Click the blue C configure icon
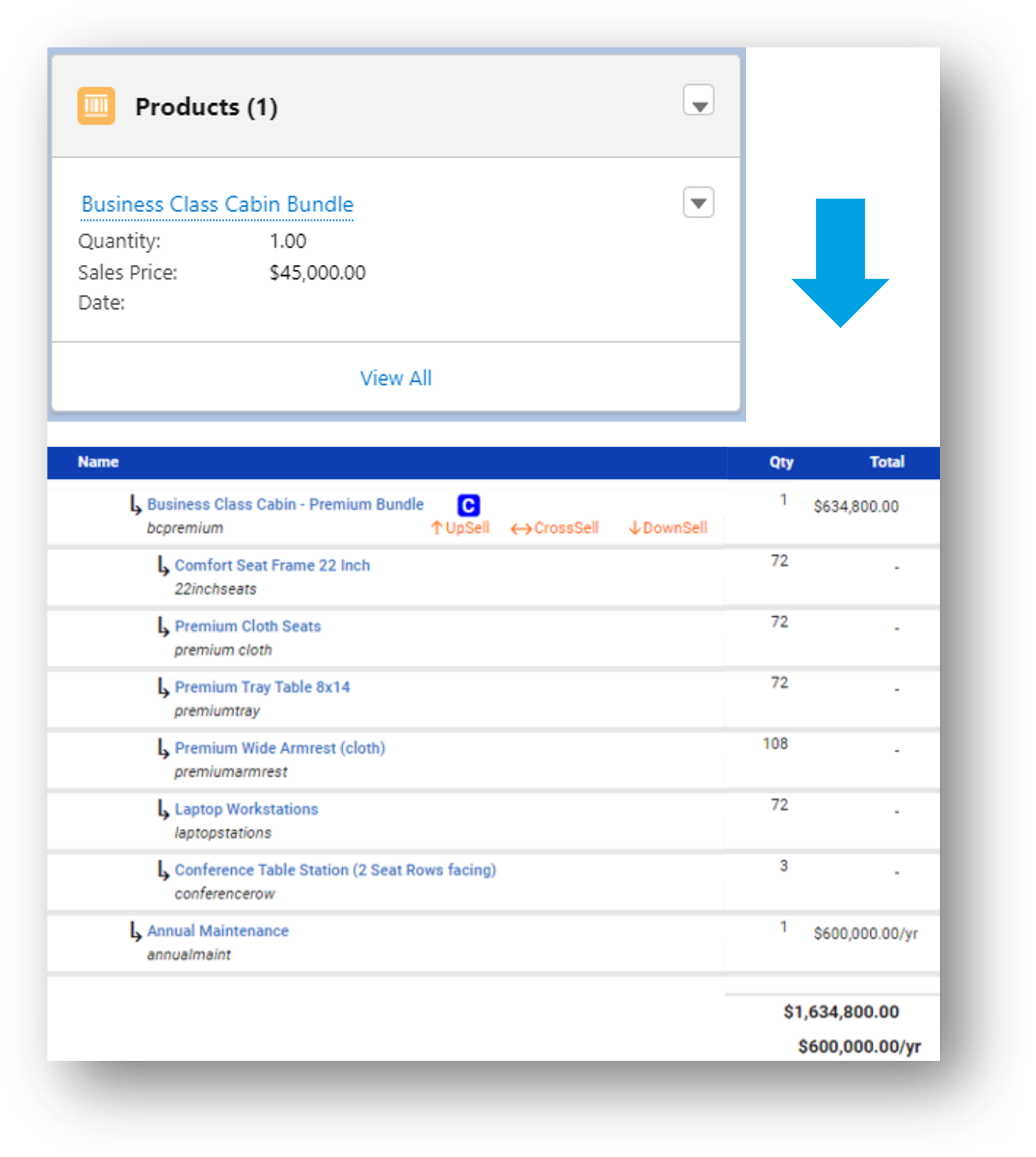This screenshot has width=1036, height=1157. [x=469, y=506]
